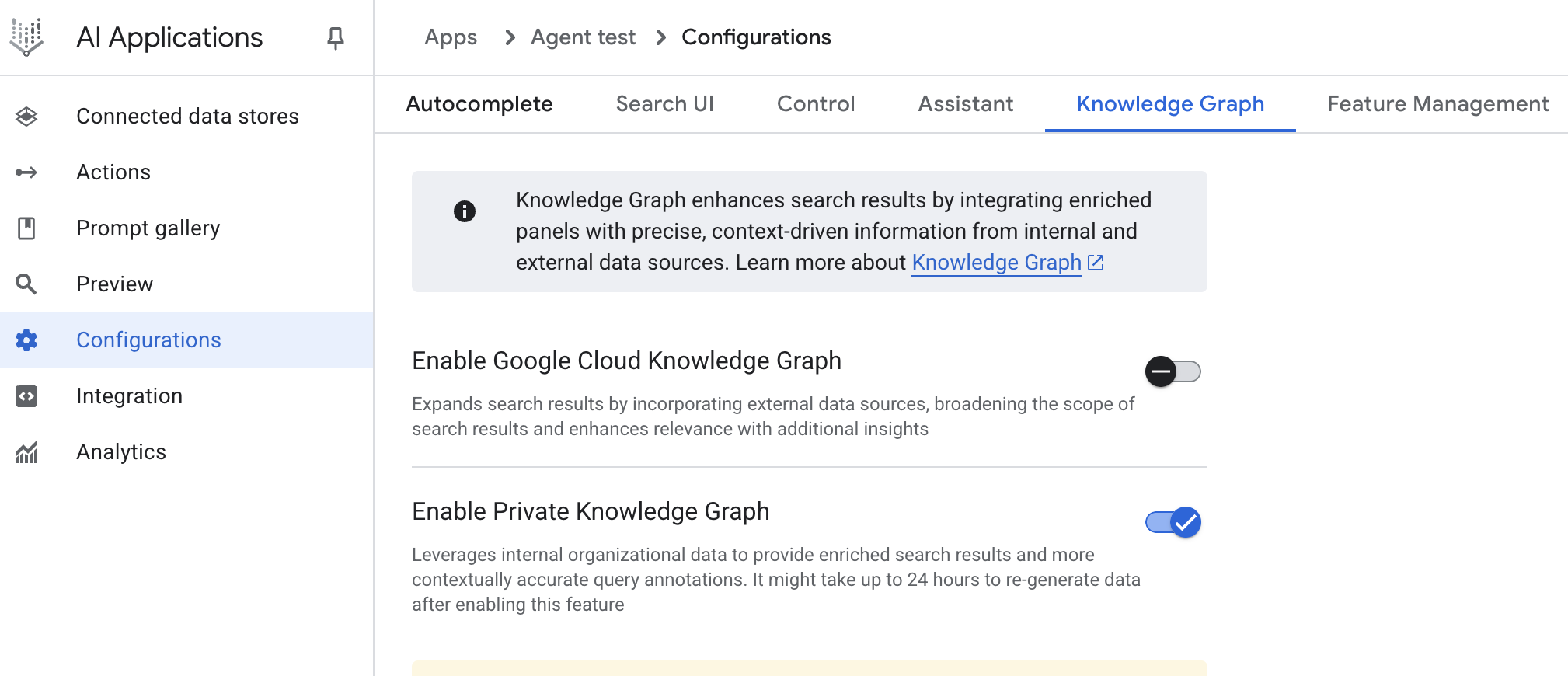Open the Search UI tab
The image size is (1568, 676).
click(664, 104)
